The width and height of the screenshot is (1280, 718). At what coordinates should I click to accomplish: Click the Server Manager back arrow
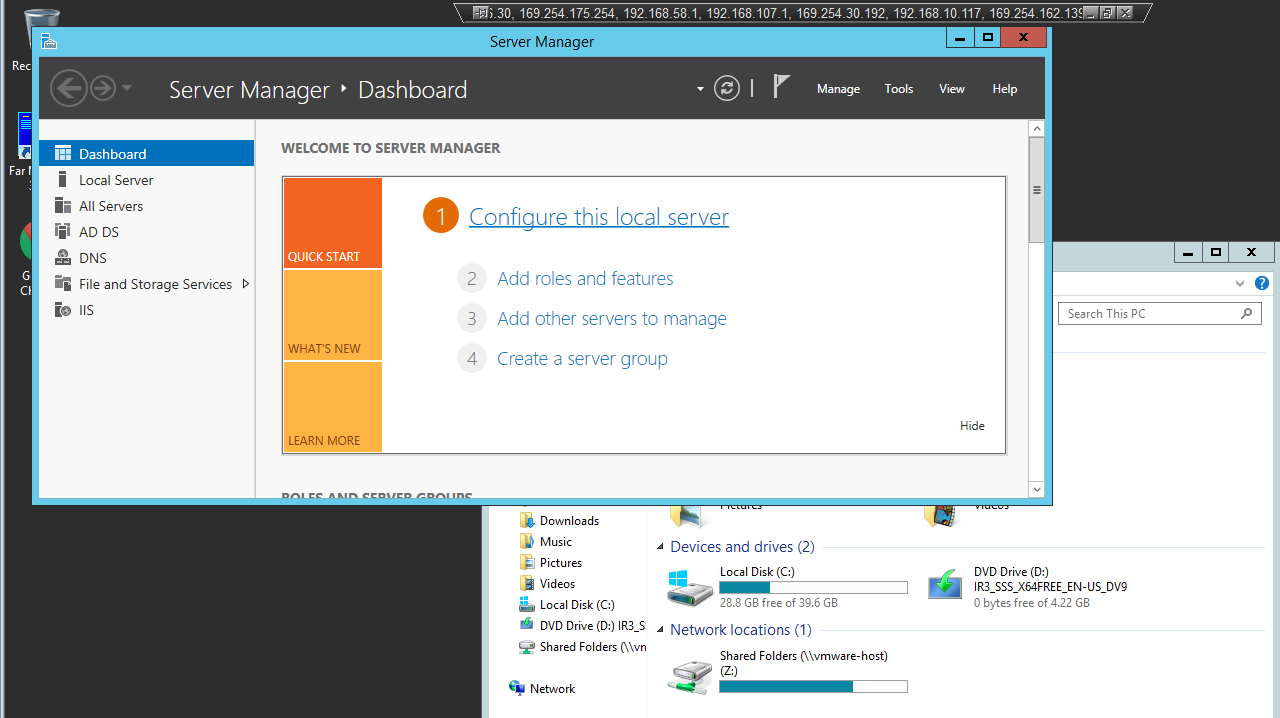(x=69, y=89)
